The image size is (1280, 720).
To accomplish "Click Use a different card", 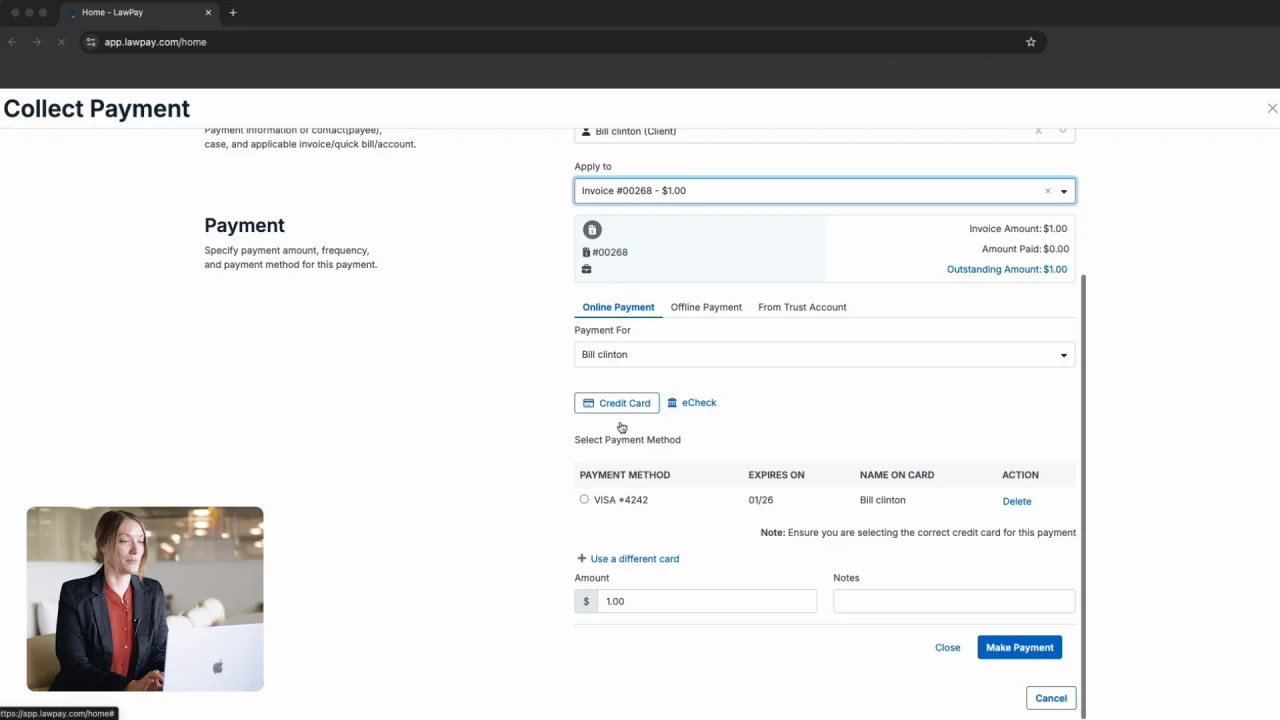I will pos(628,559).
